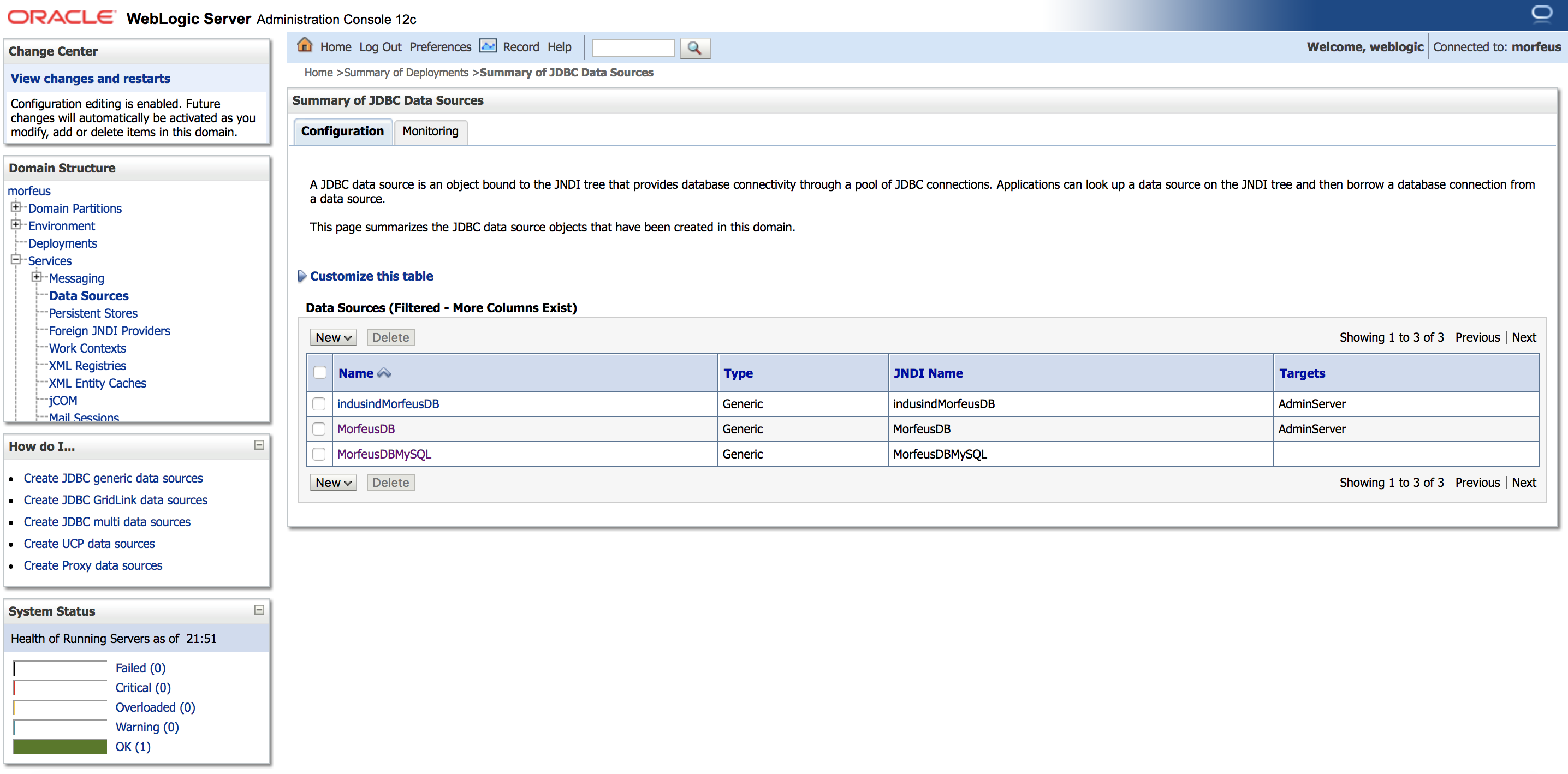Click Home in the toolbar
Viewport: 1568px width, 774px height.
point(335,47)
